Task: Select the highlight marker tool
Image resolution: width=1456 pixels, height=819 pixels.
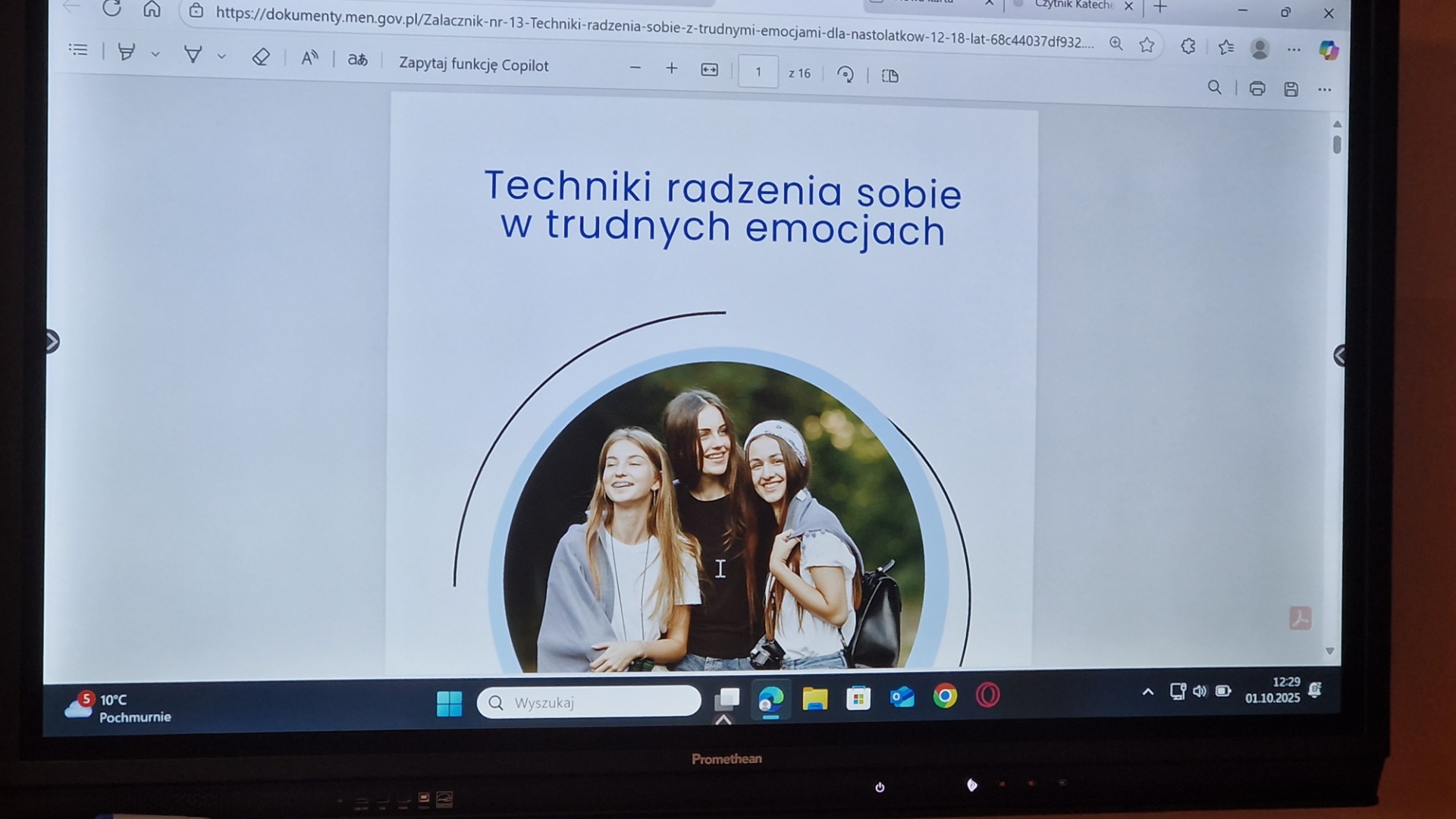Action: click(x=127, y=52)
